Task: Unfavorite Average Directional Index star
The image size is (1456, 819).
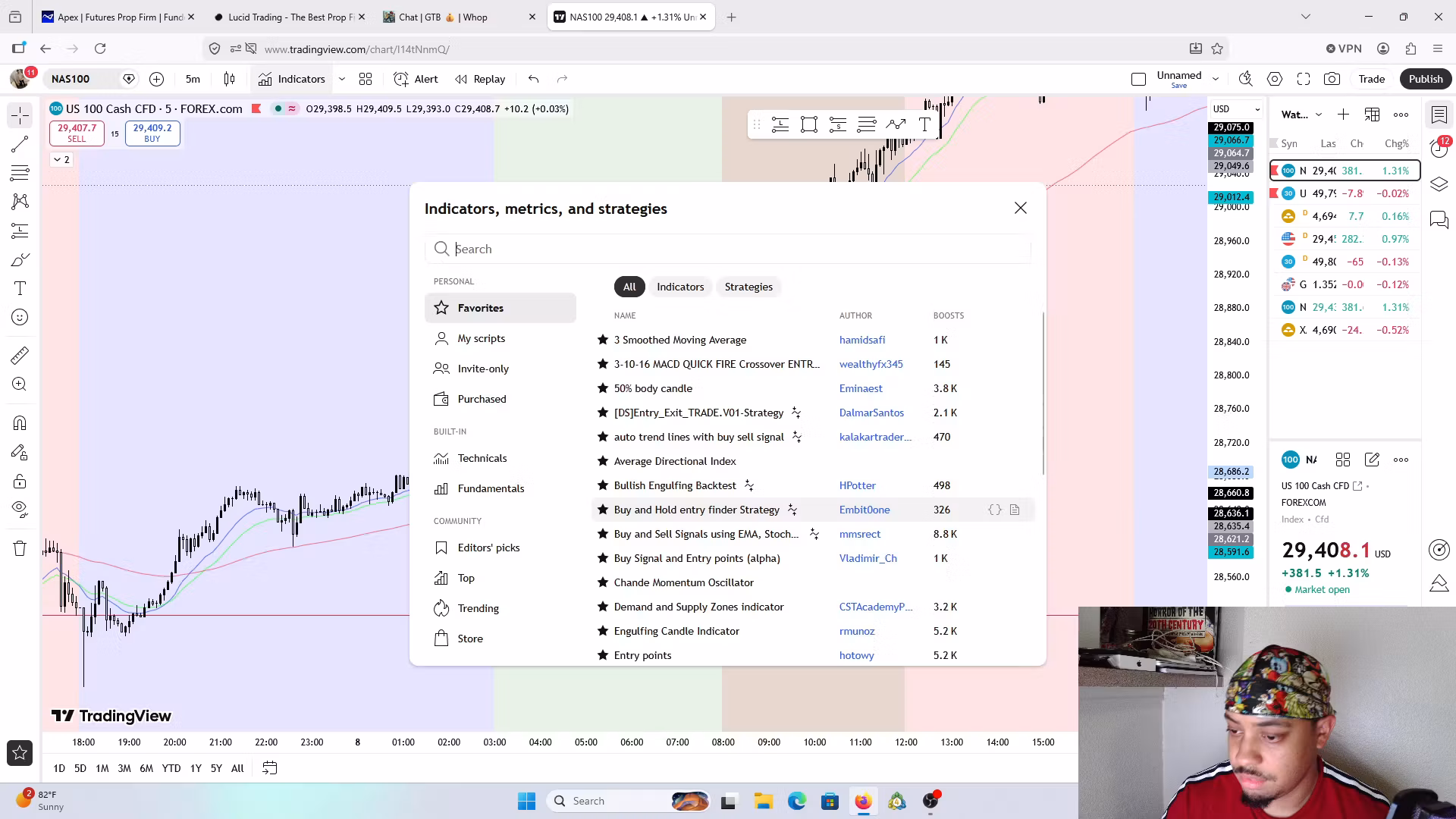Action: (x=603, y=461)
